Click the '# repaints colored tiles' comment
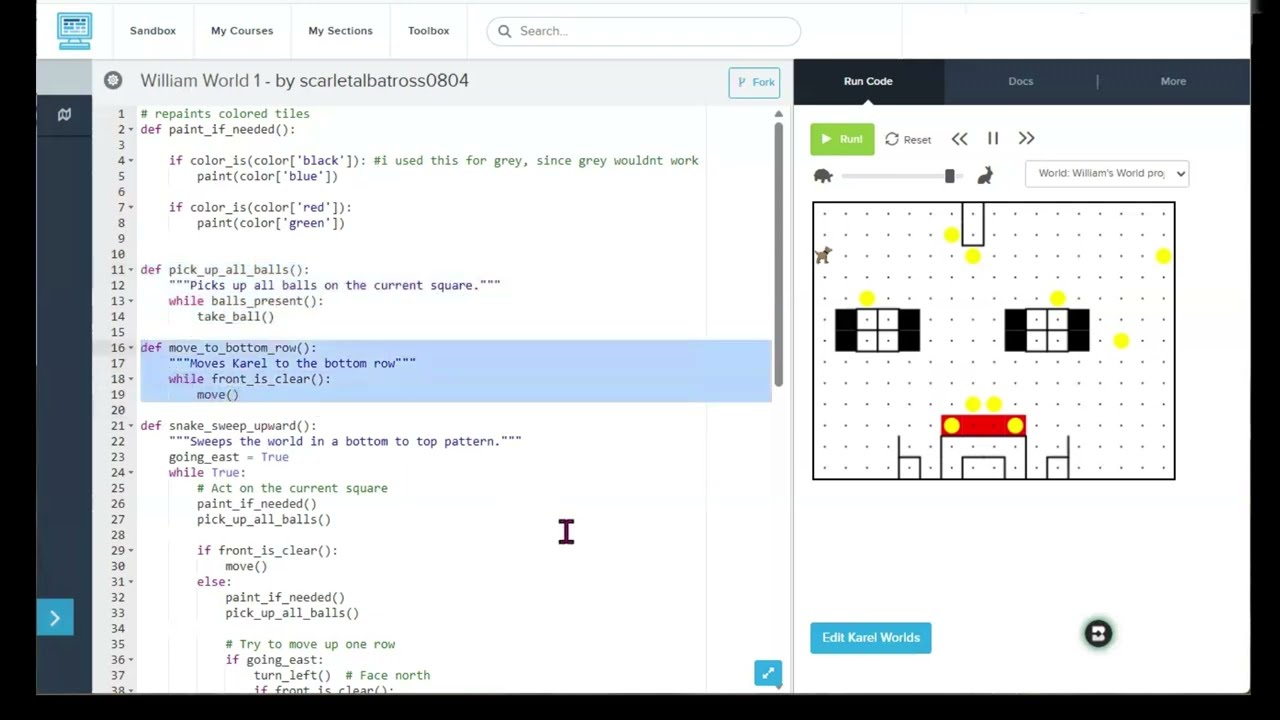1280x720 pixels. click(x=225, y=114)
